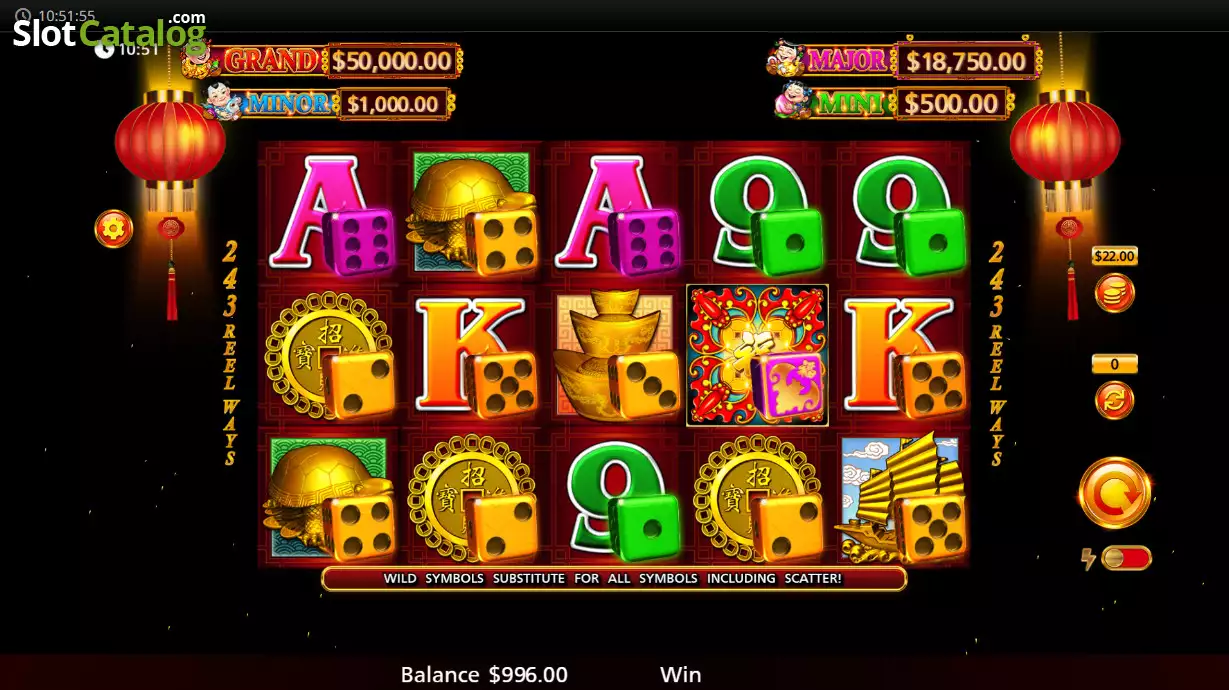Click the large spin button

1115,493
